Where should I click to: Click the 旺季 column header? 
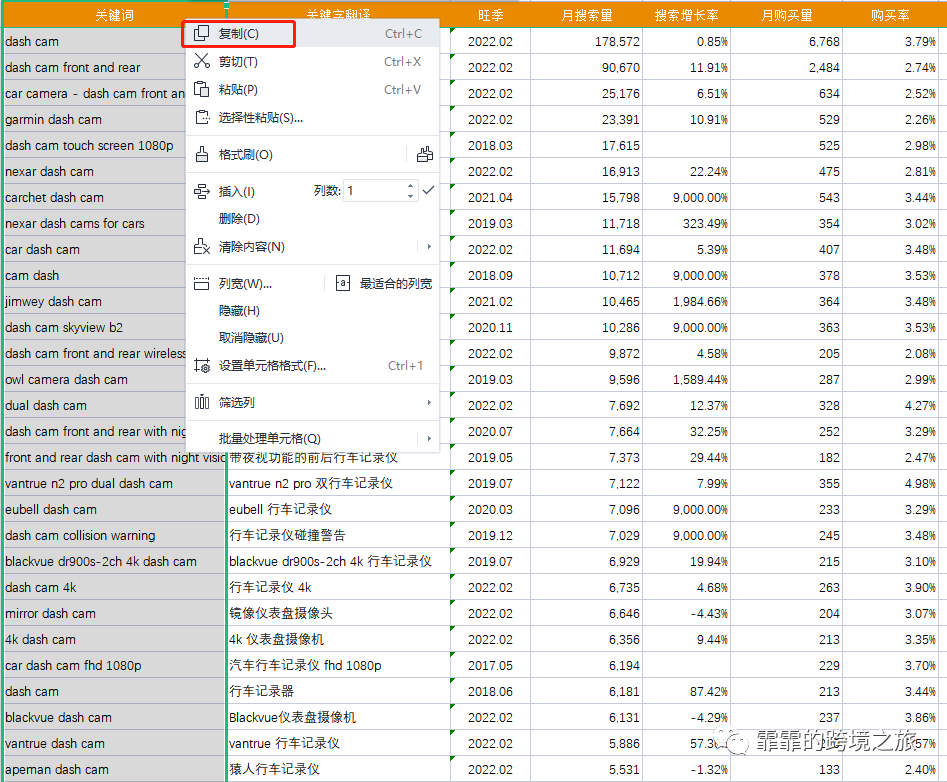point(490,15)
